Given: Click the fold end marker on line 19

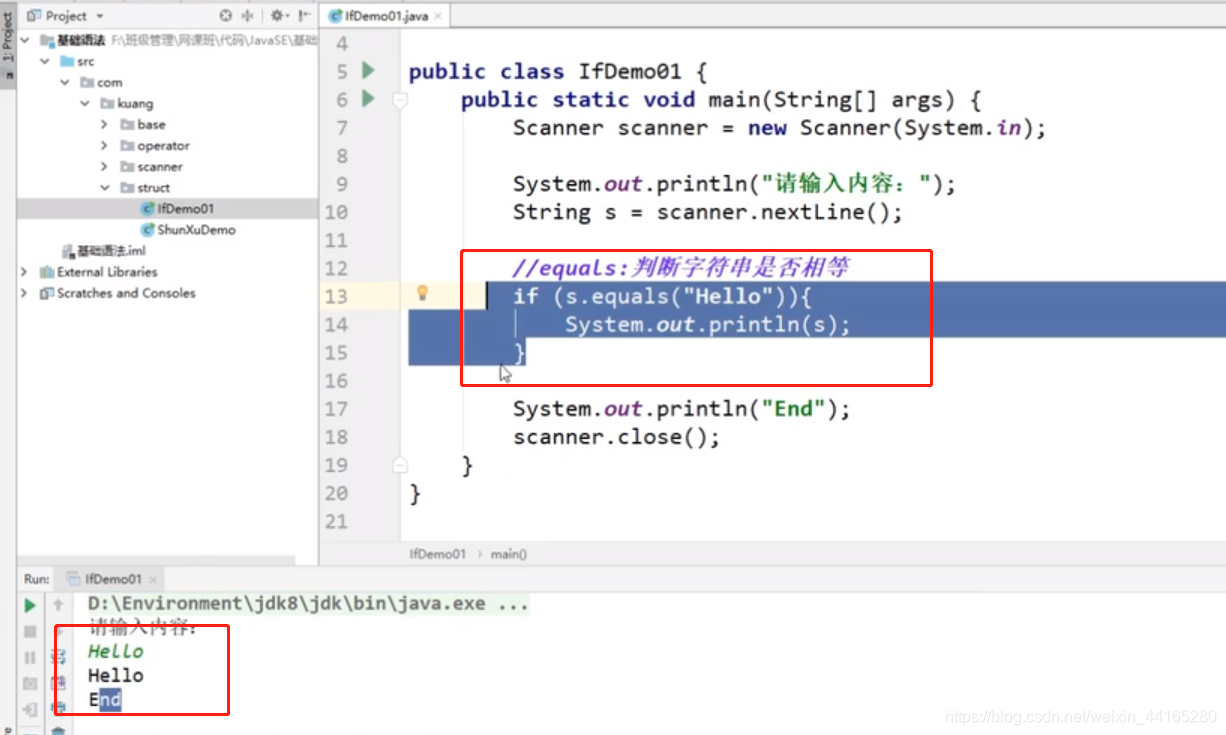Looking at the screenshot, I should [400, 465].
